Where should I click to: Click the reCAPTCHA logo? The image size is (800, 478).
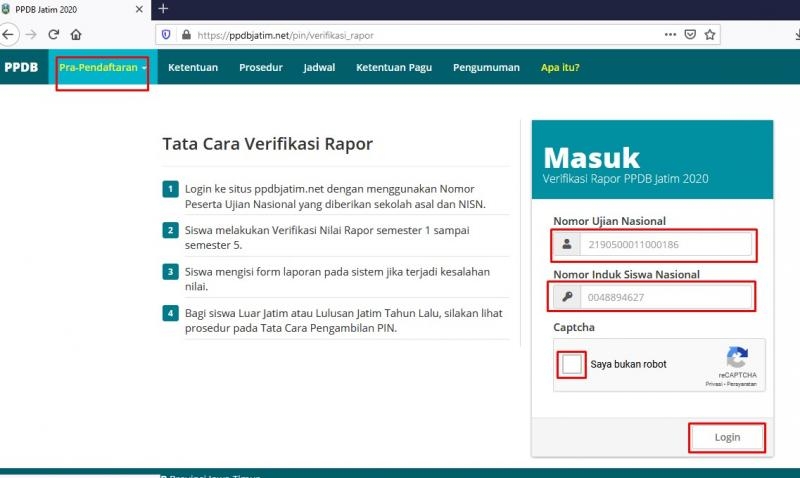click(x=737, y=357)
